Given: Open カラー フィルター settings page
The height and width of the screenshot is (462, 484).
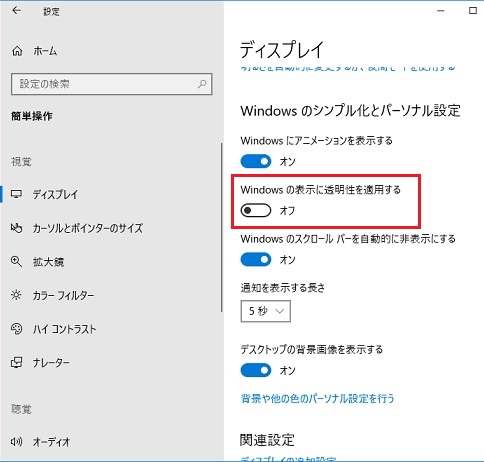Looking at the screenshot, I should tap(63, 295).
